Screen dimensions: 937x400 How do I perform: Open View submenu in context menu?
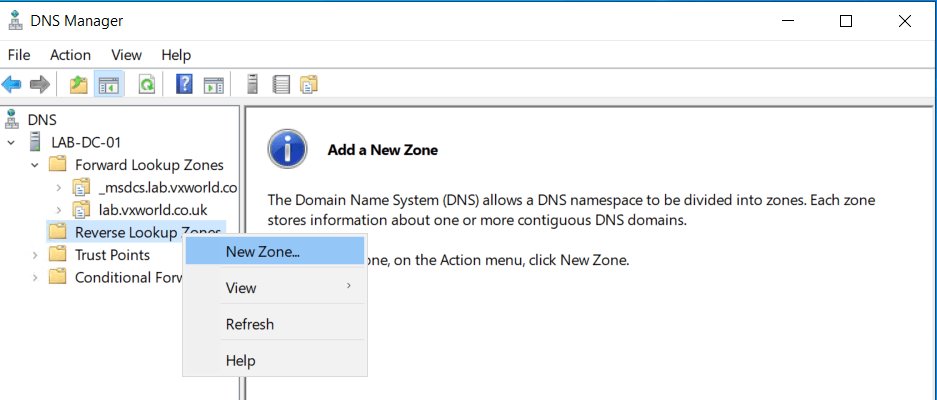[241, 288]
